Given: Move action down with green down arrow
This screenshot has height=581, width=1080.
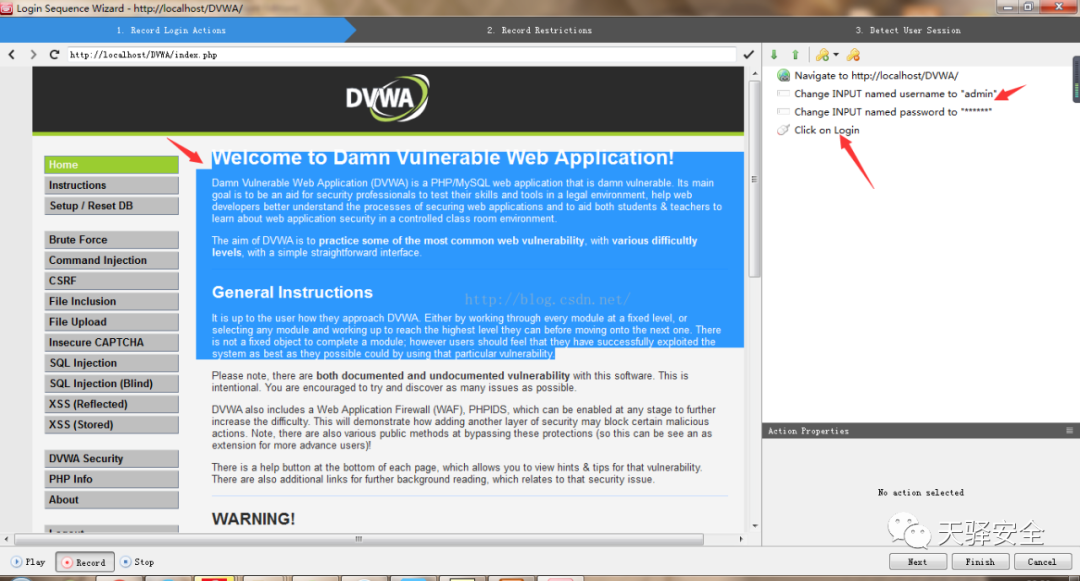Looking at the screenshot, I should coord(774,54).
